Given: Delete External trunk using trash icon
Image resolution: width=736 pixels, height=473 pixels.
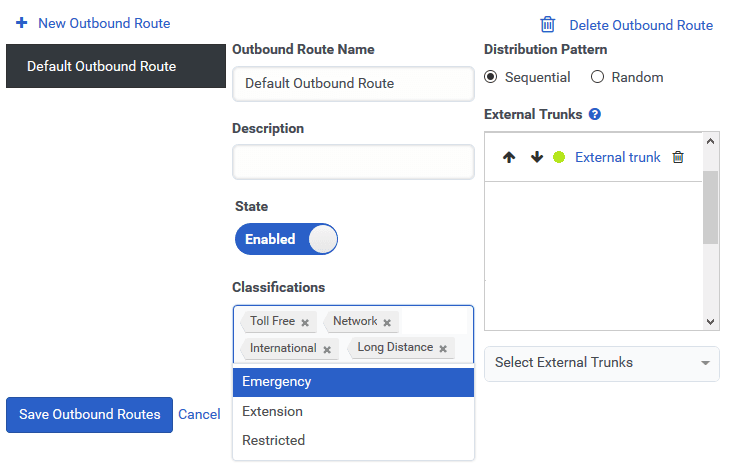Looking at the screenshot, I should click(x=678, y=158).
